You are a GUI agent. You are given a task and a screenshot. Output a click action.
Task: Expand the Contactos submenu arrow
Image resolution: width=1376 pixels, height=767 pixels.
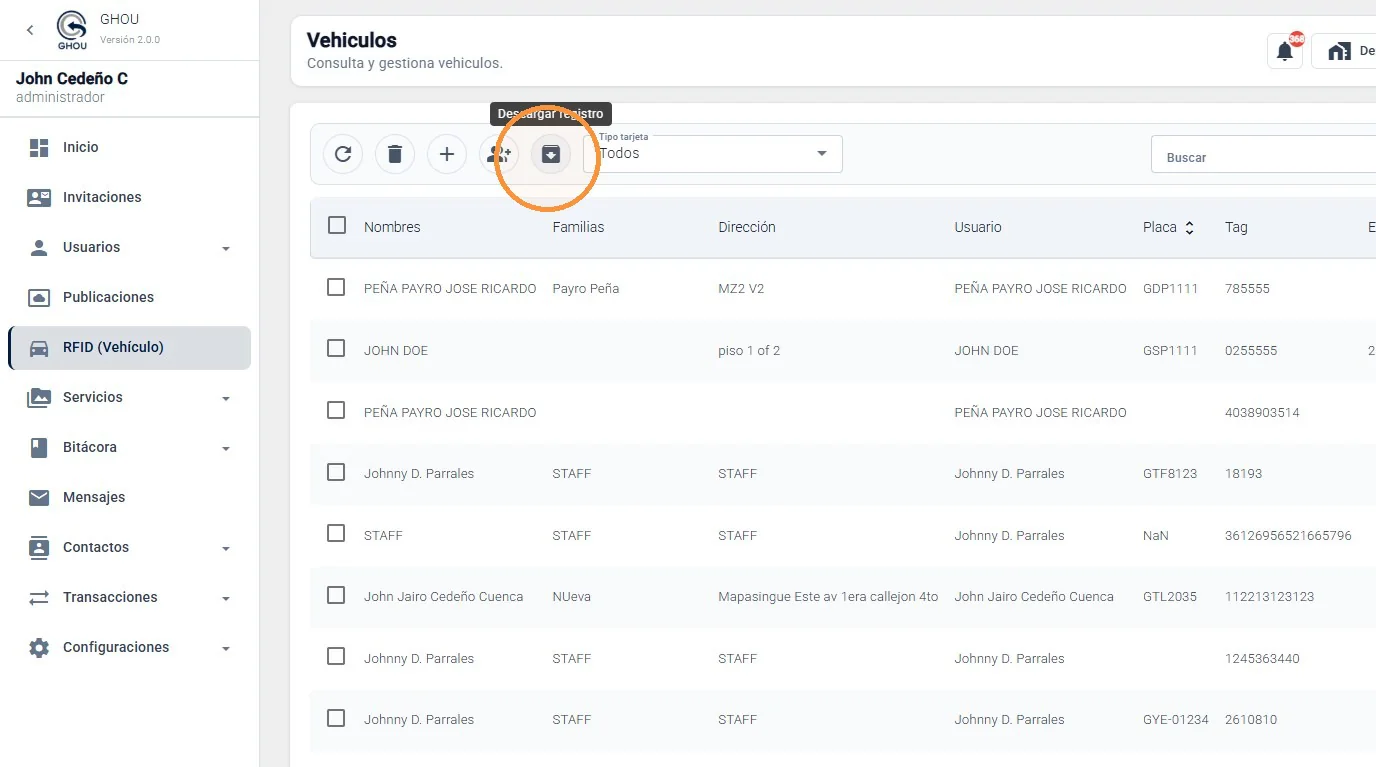click(226, 548)
